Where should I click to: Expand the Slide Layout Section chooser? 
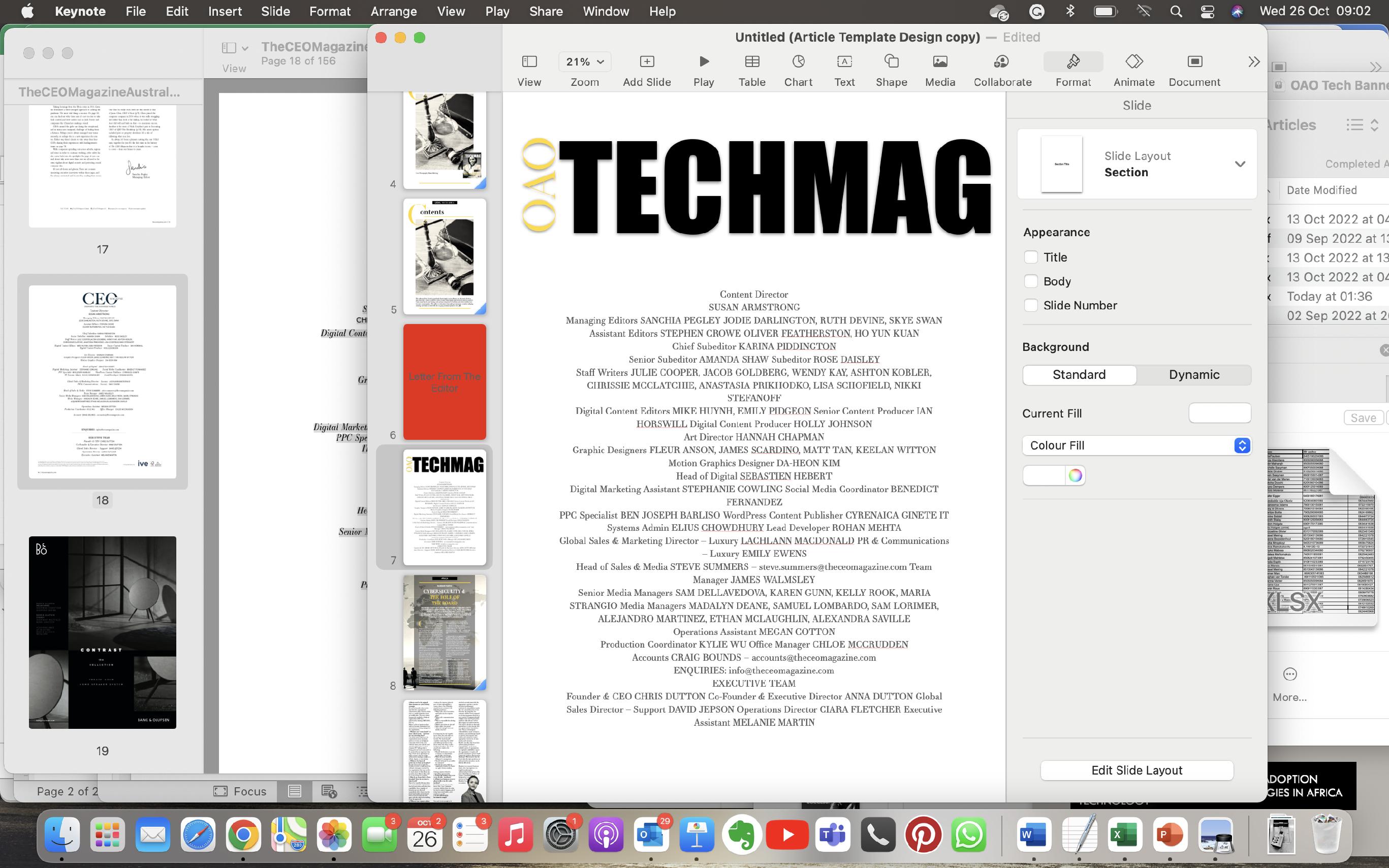pos(1240,164)
